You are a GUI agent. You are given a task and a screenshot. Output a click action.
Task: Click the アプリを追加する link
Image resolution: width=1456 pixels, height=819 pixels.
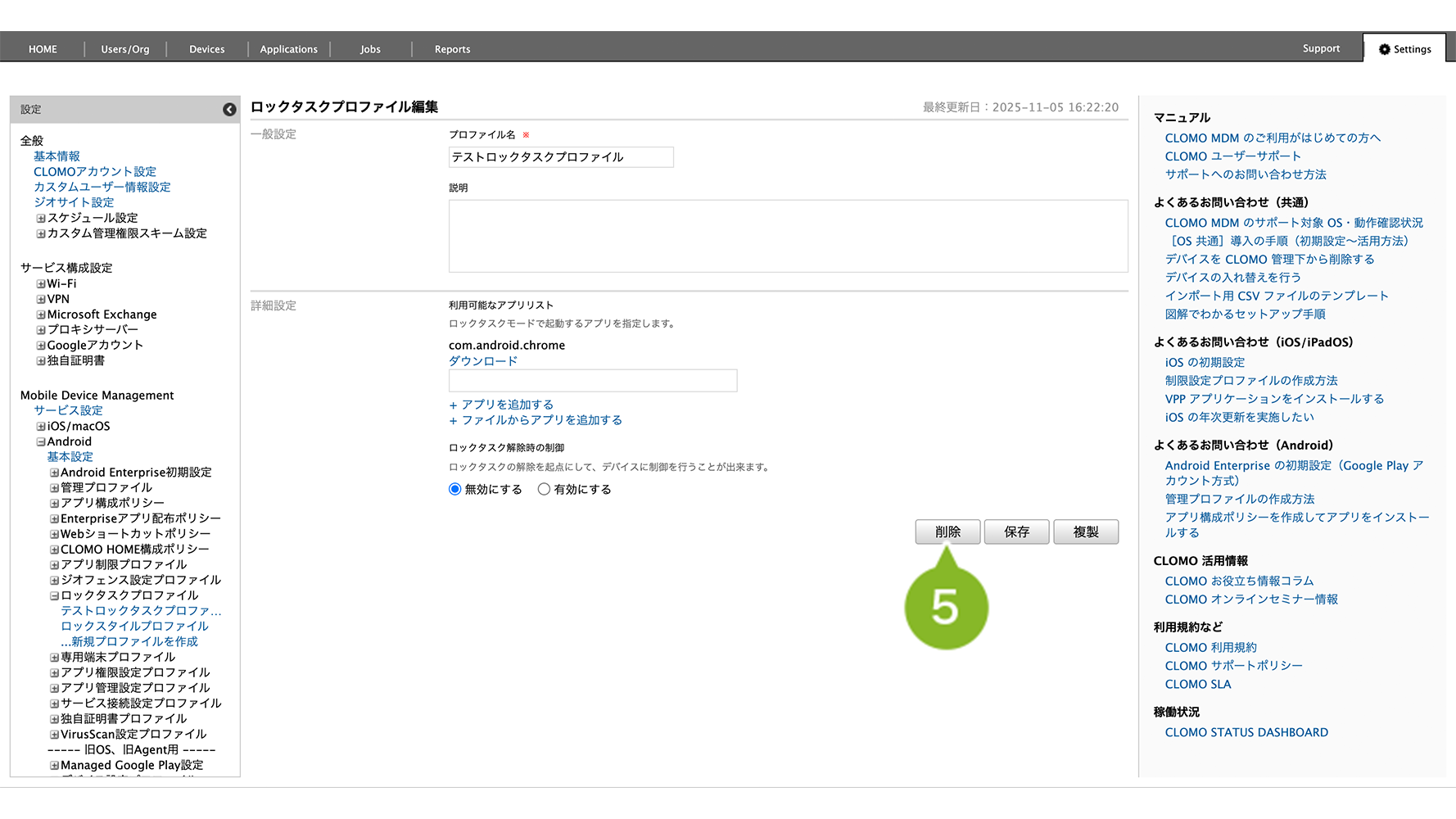[x=501, y=405]
